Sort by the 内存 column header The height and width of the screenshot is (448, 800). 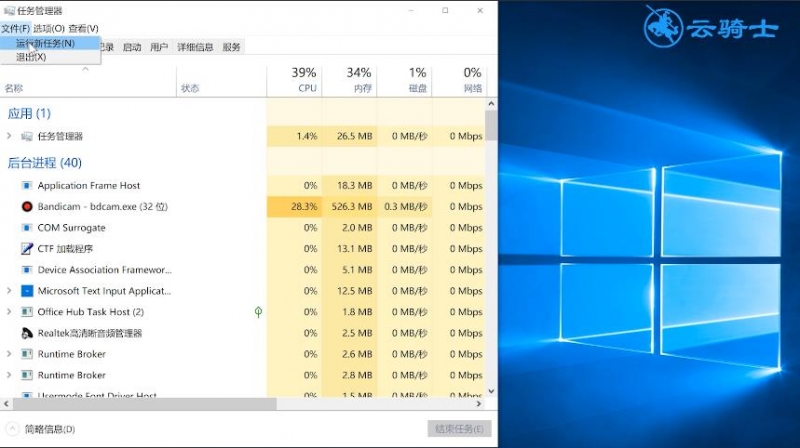point(349,81)
